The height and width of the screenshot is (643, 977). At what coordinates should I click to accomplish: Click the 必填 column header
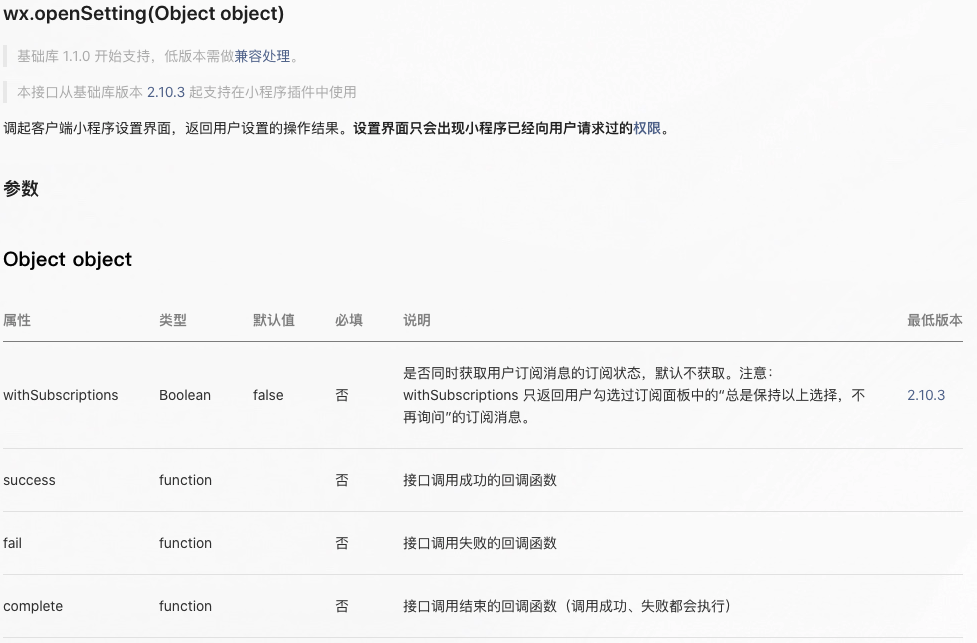348,320
